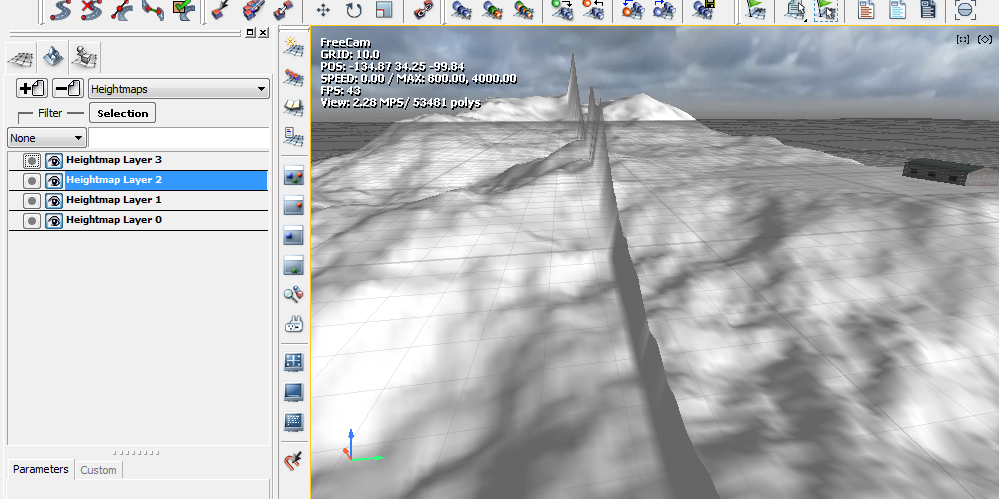The height and width of the screenshot is (499, 999).
Task: Click the green-orange barrels object icon
Action: tap(491, 10)
